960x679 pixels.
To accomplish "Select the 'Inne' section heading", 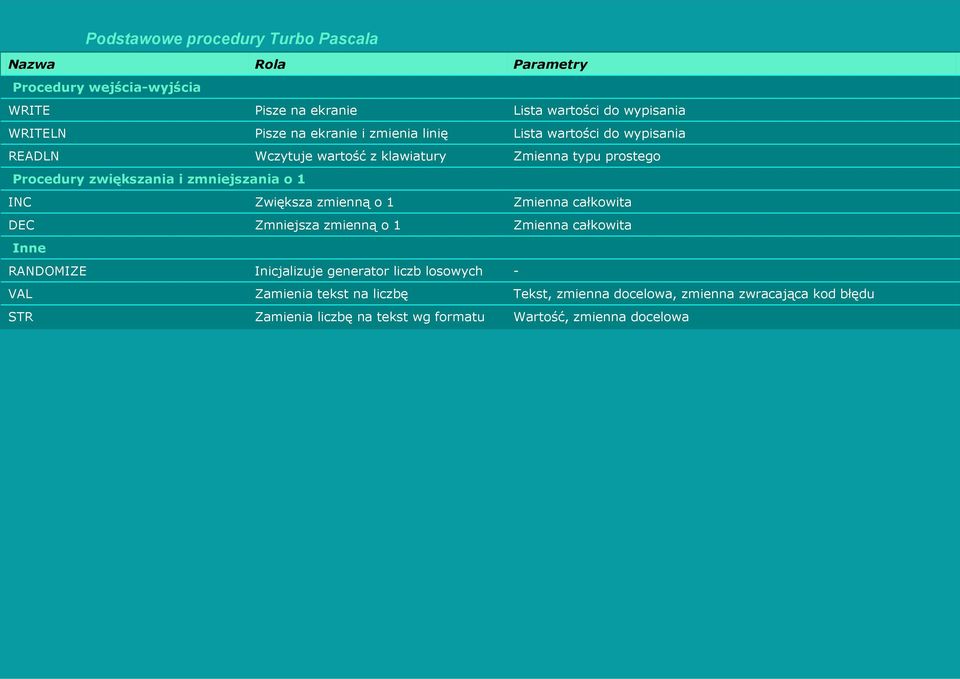I will [29, 248].
